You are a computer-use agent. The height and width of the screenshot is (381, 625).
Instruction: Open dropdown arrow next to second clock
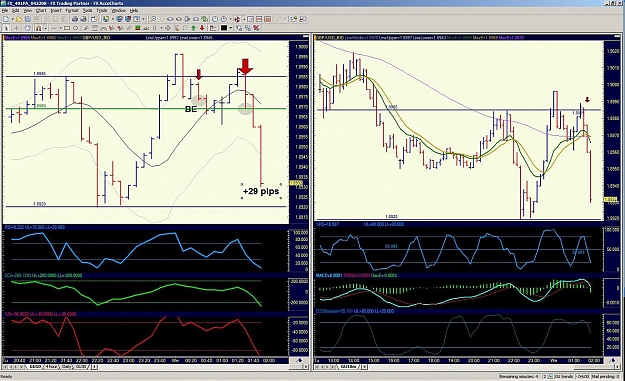click(230, 19)
